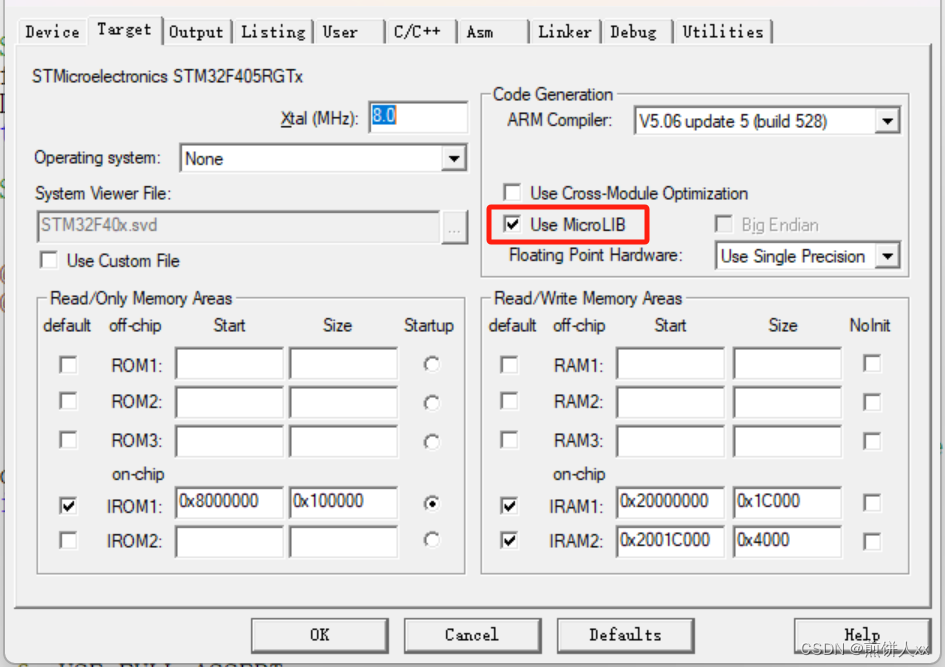Cancel the target options dialog
The height and width of the screenshot is (667, 945).
472,635
